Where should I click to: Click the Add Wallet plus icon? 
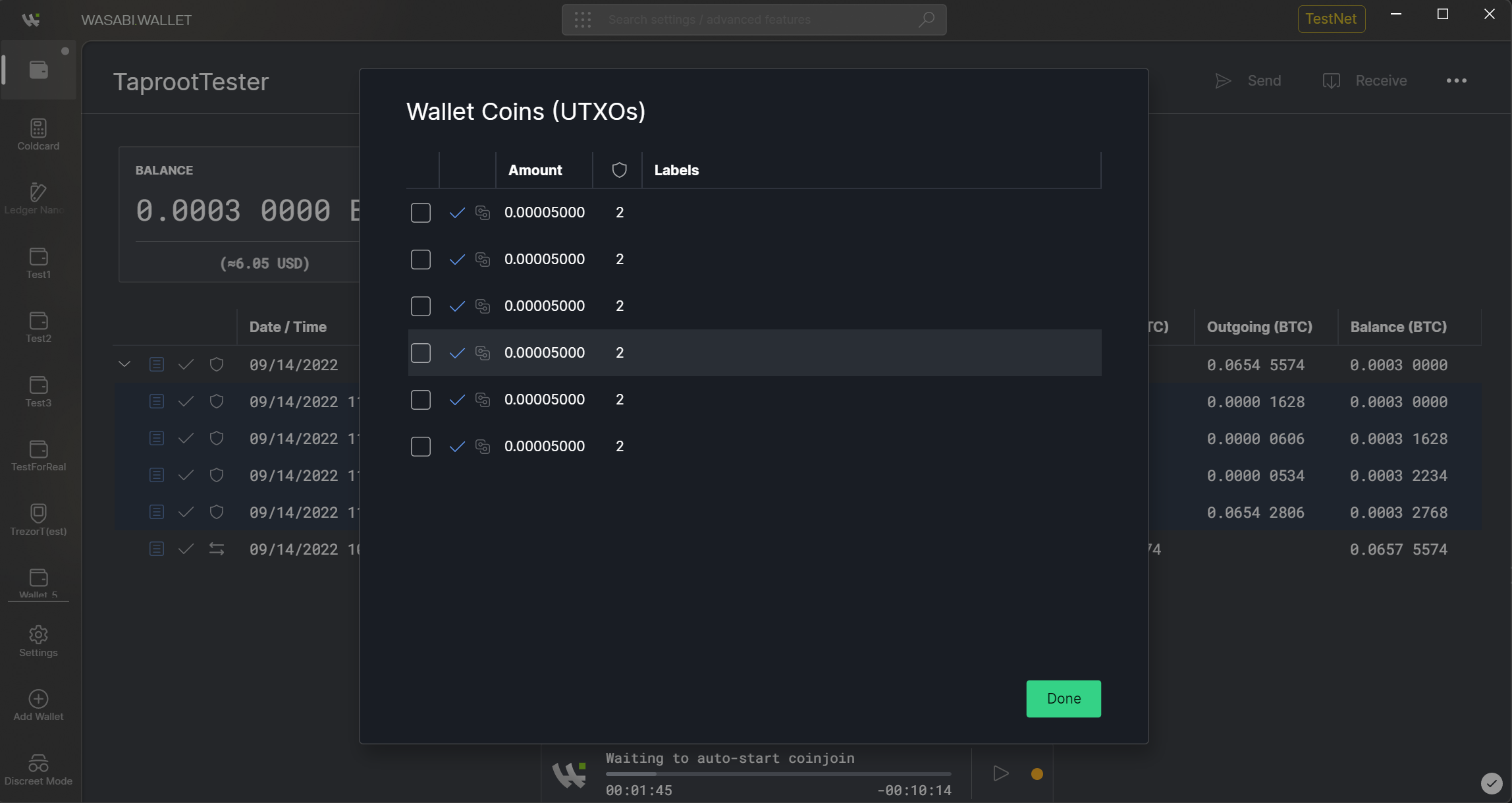[38, 698]
